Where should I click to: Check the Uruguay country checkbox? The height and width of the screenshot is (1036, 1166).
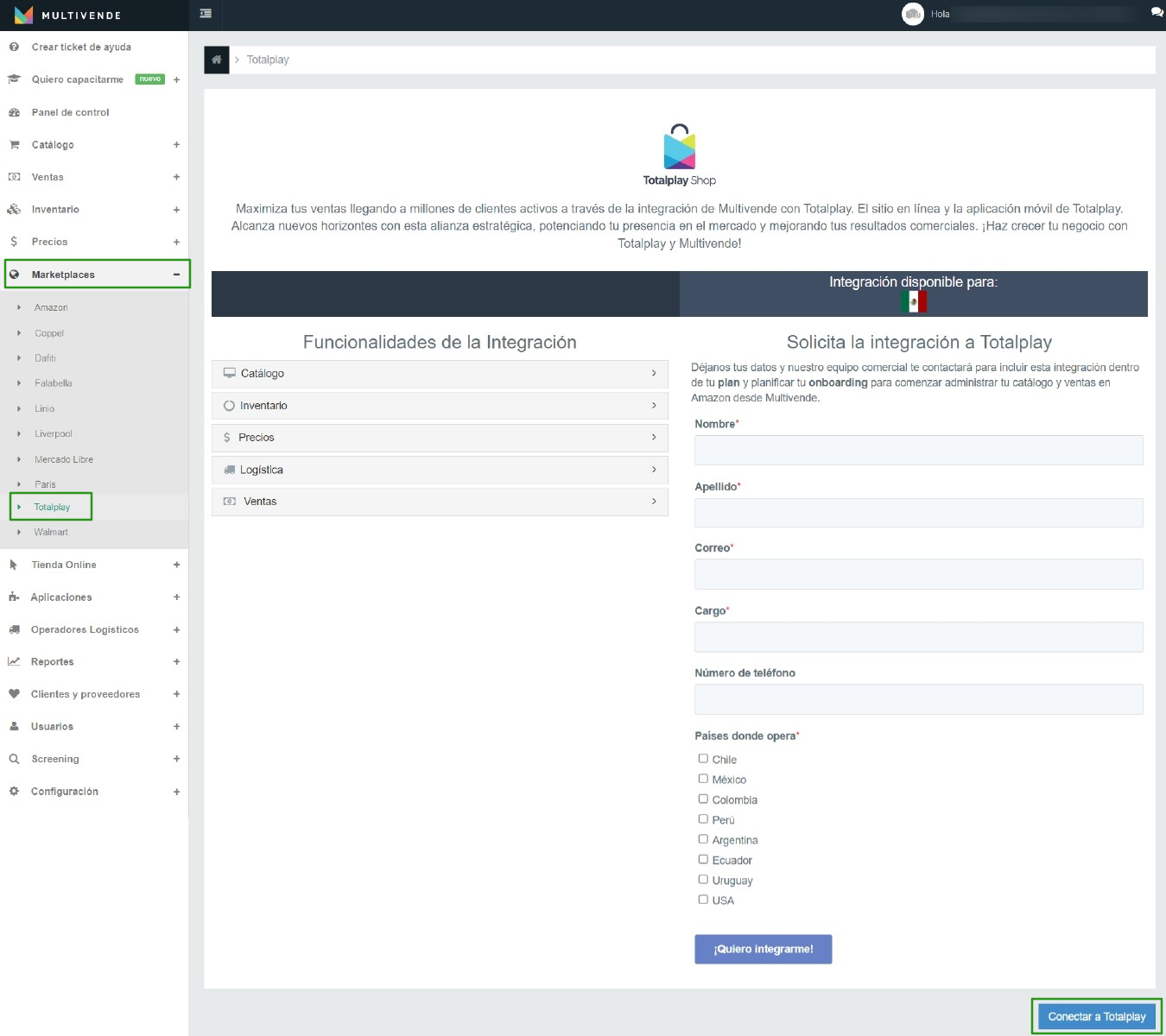tap(703, 880)
